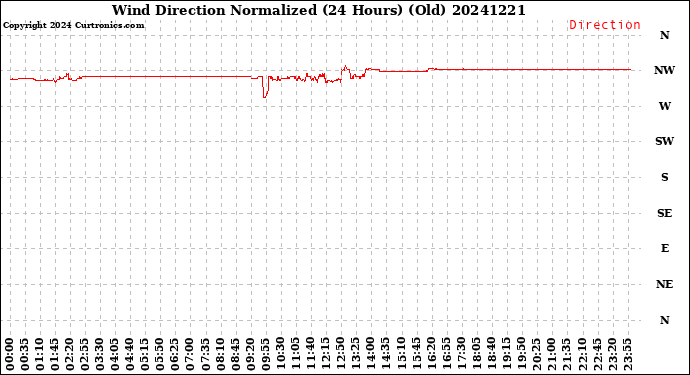The height and width of the screenshot is (375, 690).
Task: Click the 'S' axis label
Action: click(x=664, y=177)
